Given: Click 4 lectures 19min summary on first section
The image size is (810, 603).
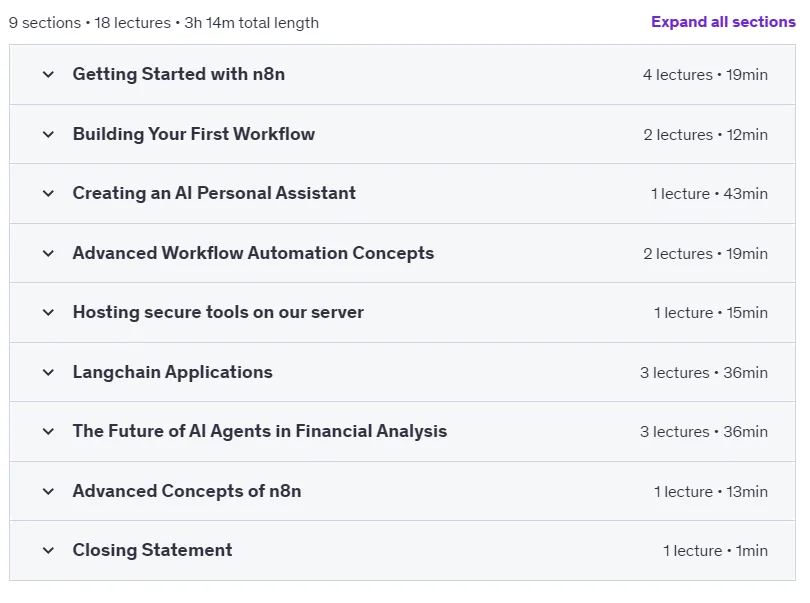Looking at the screenshot, I should 705,75.
